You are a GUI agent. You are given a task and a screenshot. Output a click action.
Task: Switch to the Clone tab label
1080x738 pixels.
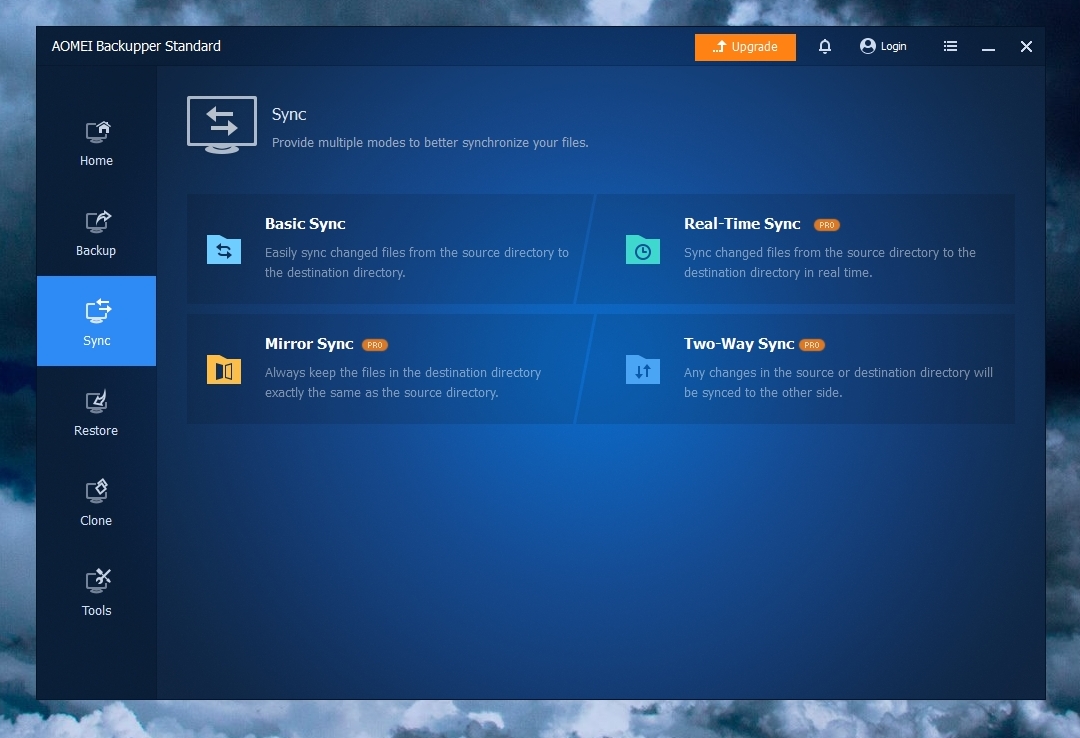pyautogui.click(x=96, y=520)
